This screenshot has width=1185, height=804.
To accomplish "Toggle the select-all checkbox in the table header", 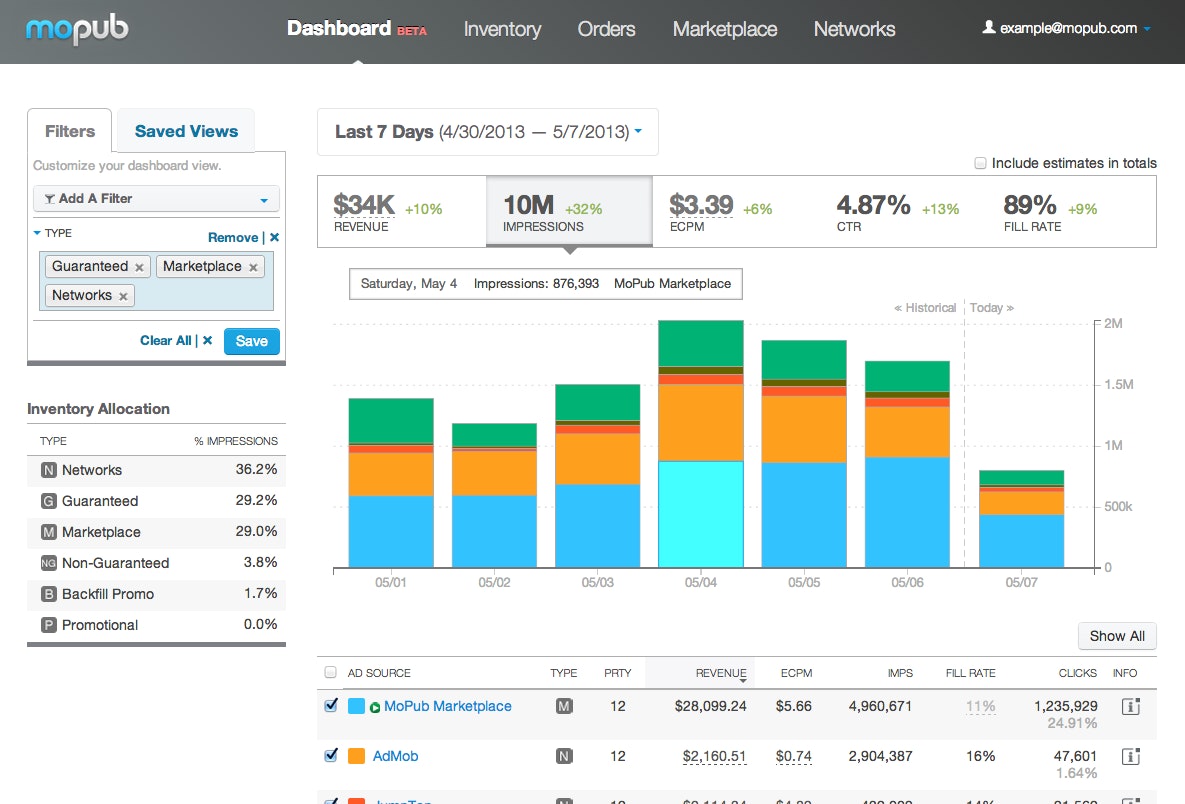I will pyautogui.click(x=330, y=673).
